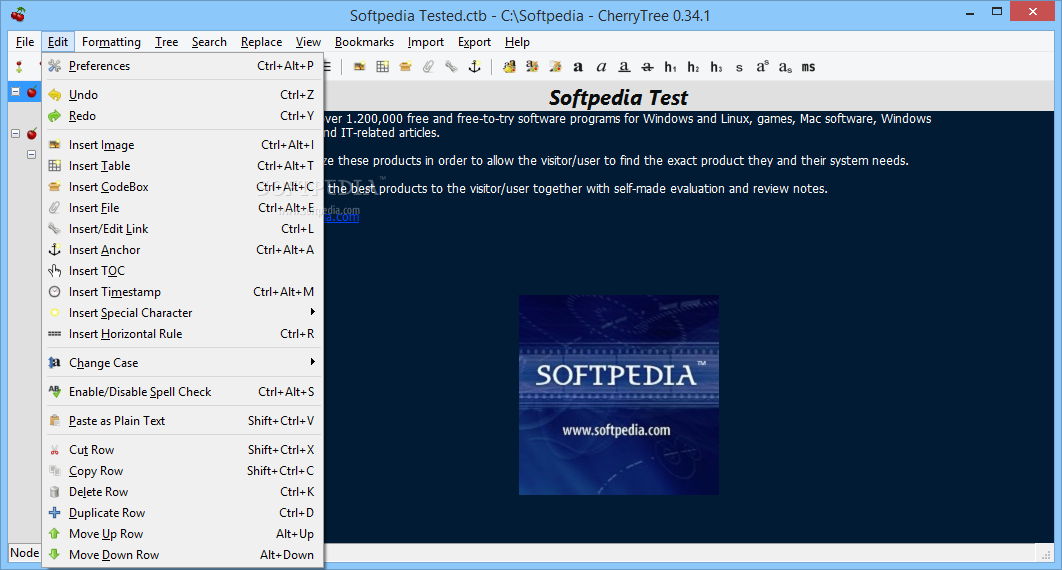Collapse the nested child tree node
Screen dimensions: 1062x570
pos(31,155)
